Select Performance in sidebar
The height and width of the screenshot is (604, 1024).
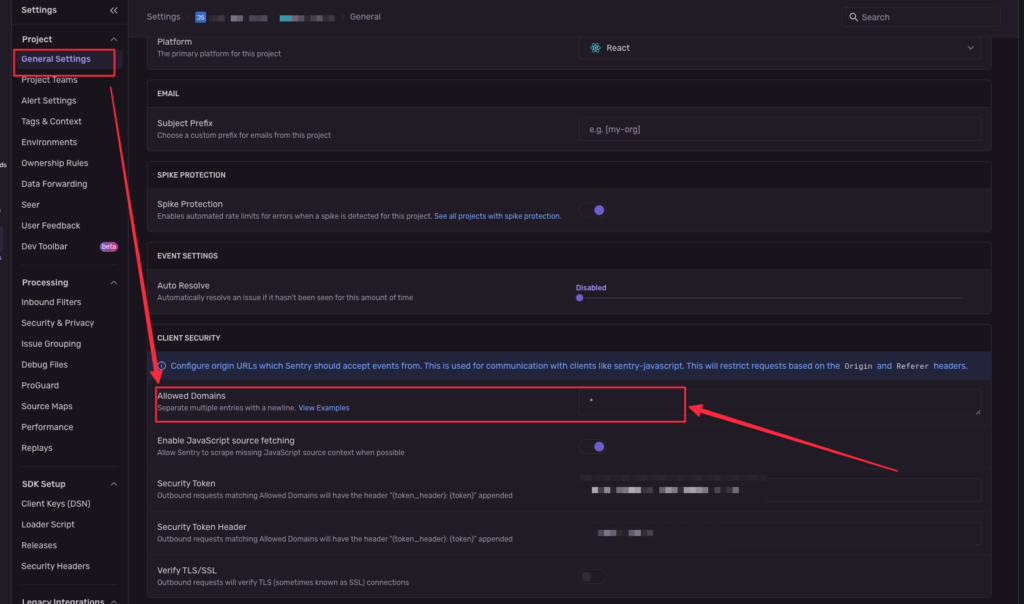pos(47,428)
